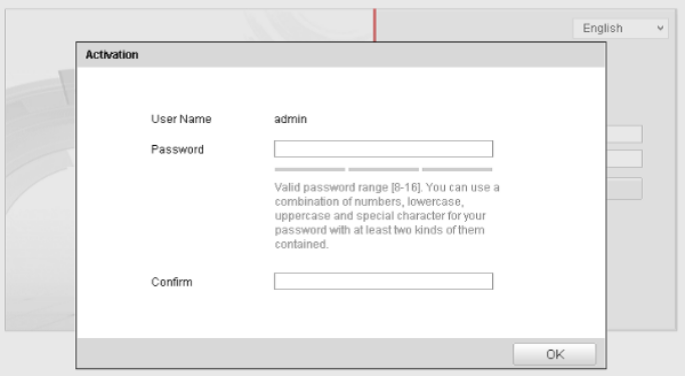
Task: Focus the Password input field
Action: click(x=384, y=149)
